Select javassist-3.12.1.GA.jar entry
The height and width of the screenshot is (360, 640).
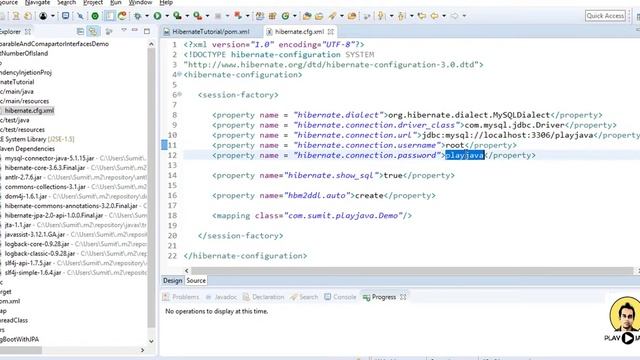(35, 234)
